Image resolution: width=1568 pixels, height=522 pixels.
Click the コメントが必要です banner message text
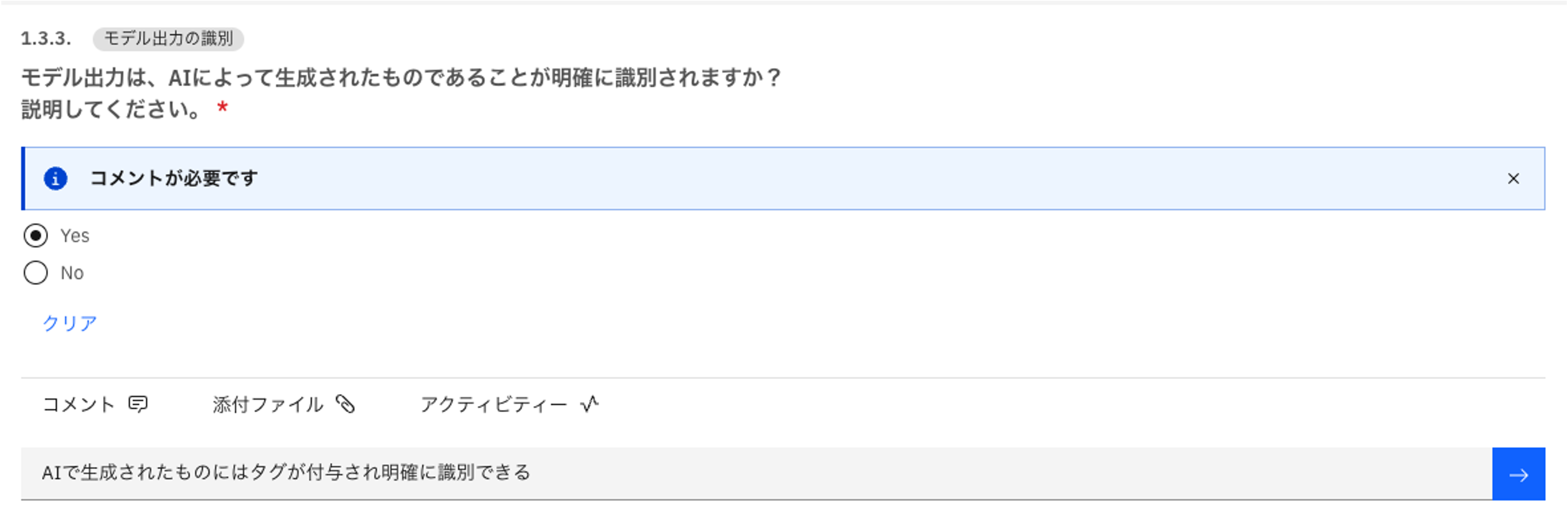point(174,179)
